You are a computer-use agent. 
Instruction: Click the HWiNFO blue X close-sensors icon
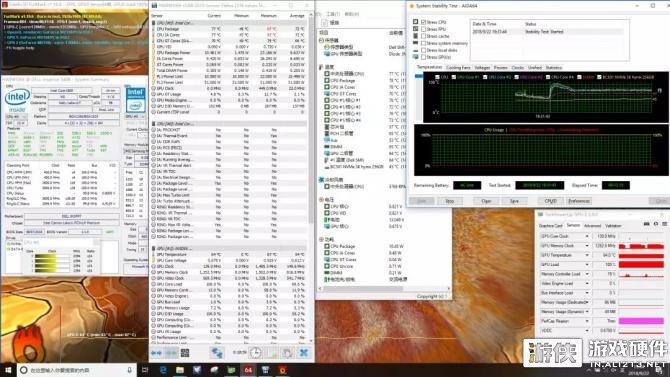click(x=303, y=353)
